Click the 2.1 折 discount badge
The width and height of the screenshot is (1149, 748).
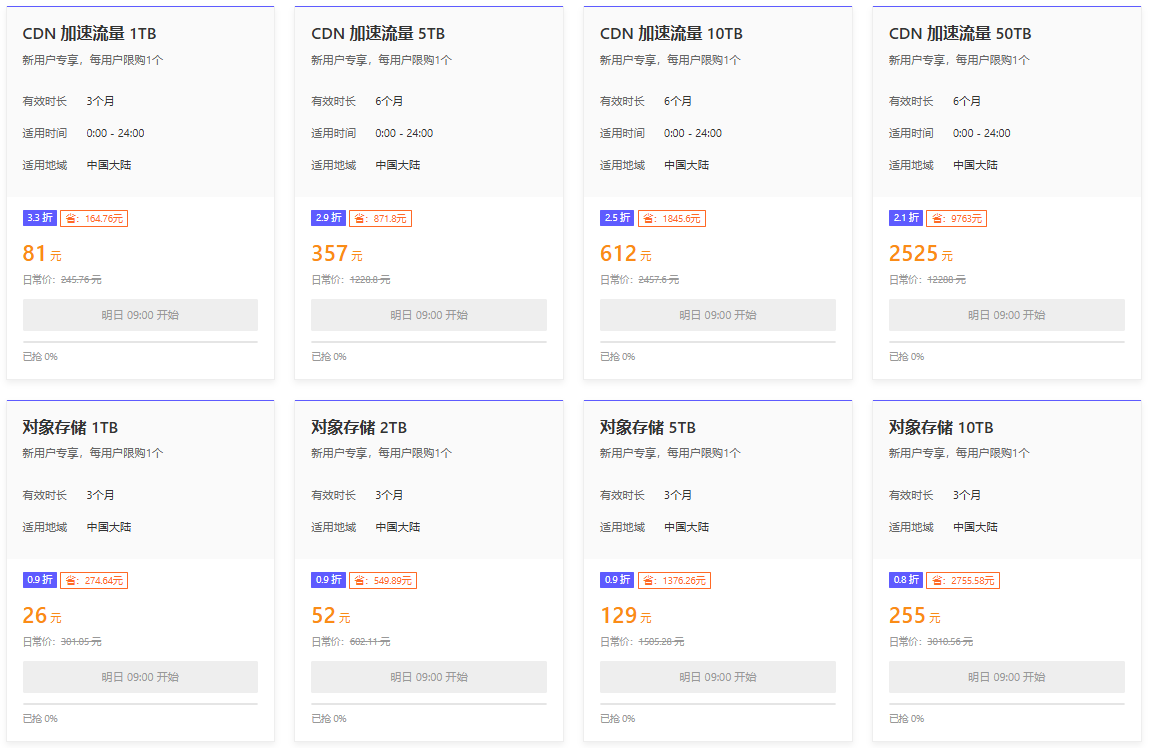pos(905,218)
